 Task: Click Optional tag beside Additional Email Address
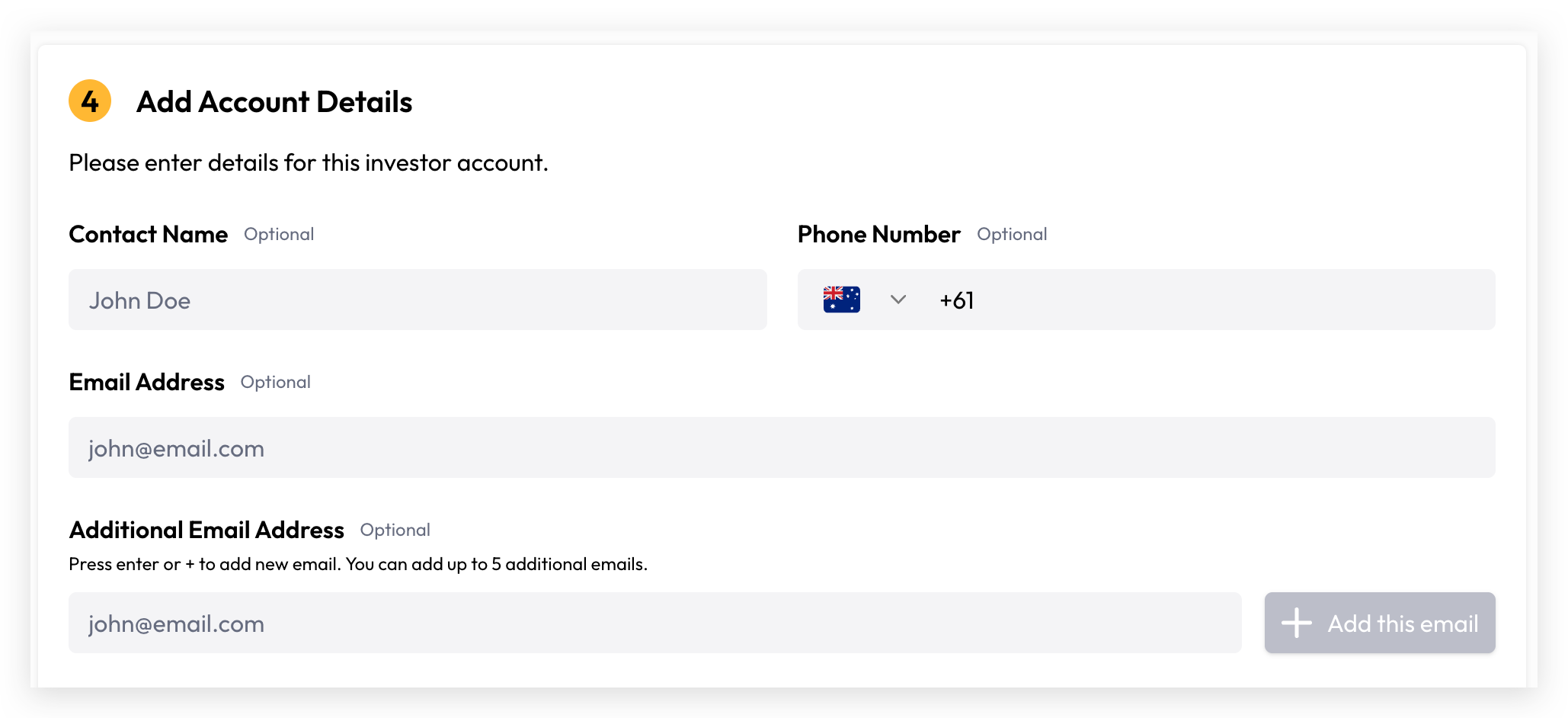pyautogui.click(x=395, y=530)
